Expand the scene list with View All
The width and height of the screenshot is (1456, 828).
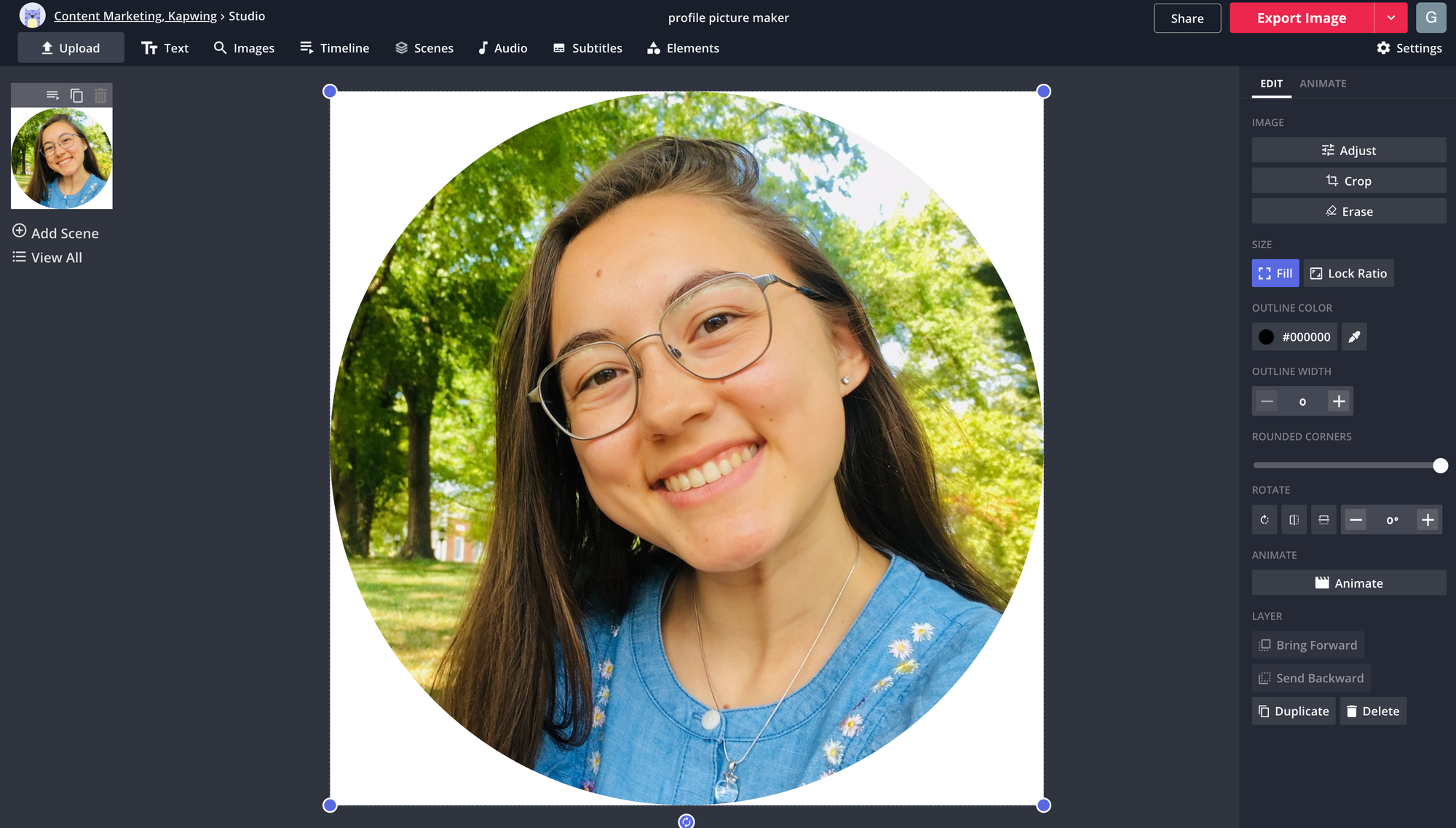tap(47, 257)
